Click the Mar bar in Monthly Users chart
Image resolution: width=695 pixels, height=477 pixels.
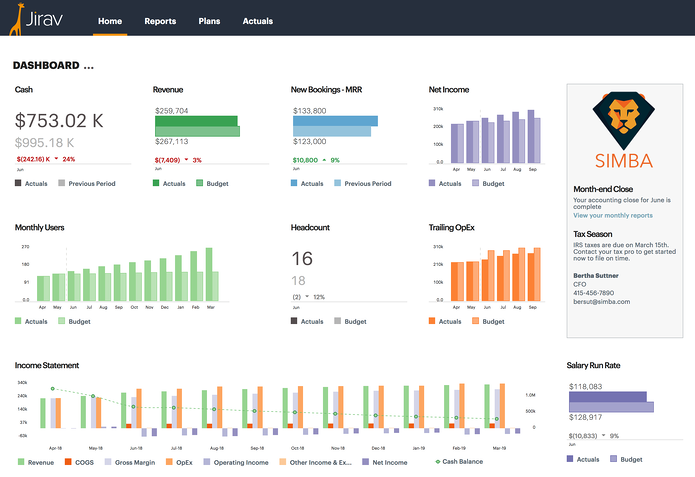(209, 274)
